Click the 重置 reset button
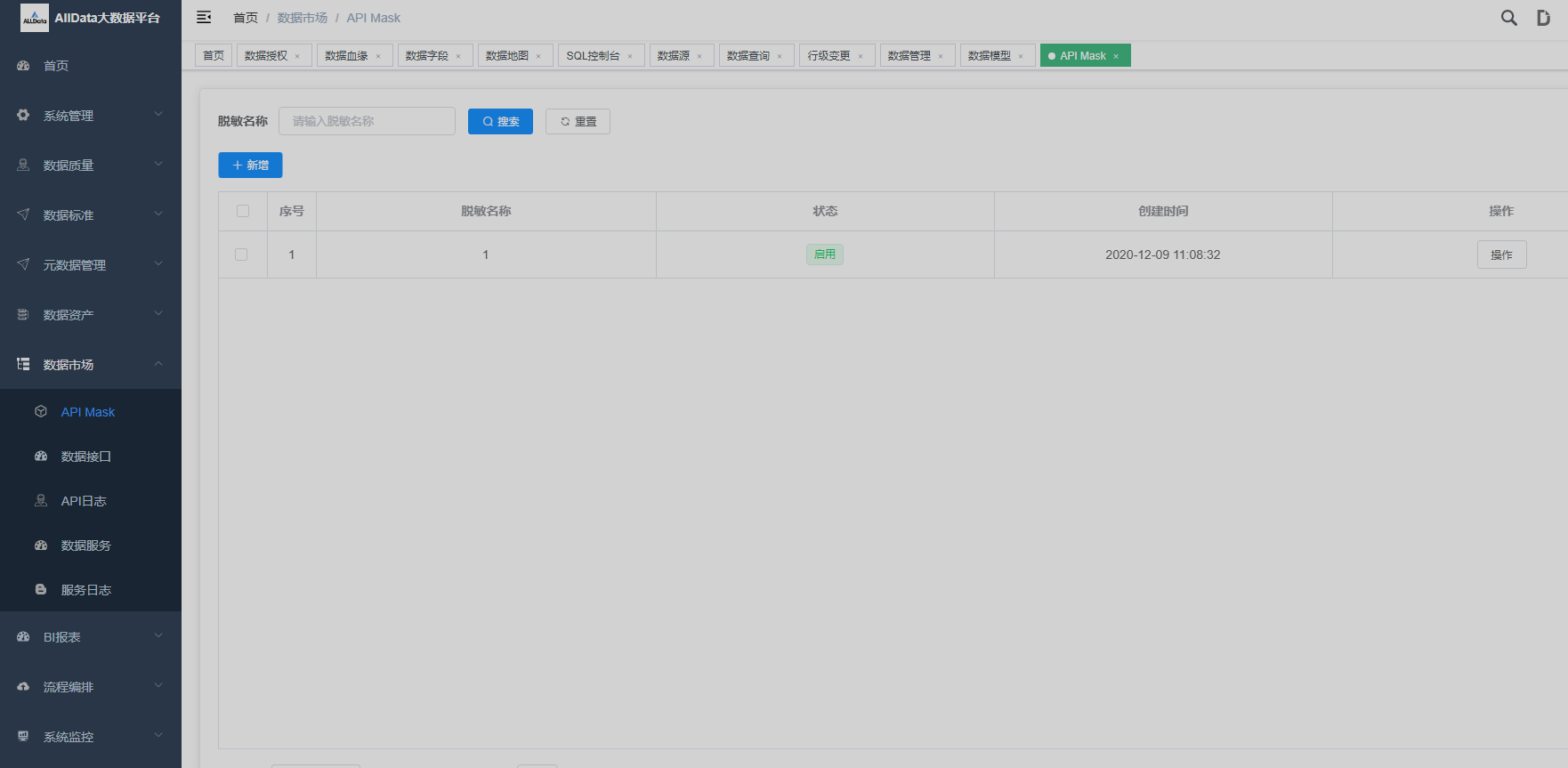The image size is (1568, 768). tap(578, 122)
